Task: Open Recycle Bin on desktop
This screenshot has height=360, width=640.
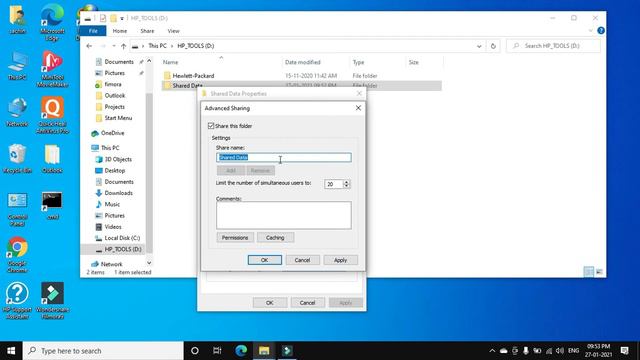Action: [17, 159]
